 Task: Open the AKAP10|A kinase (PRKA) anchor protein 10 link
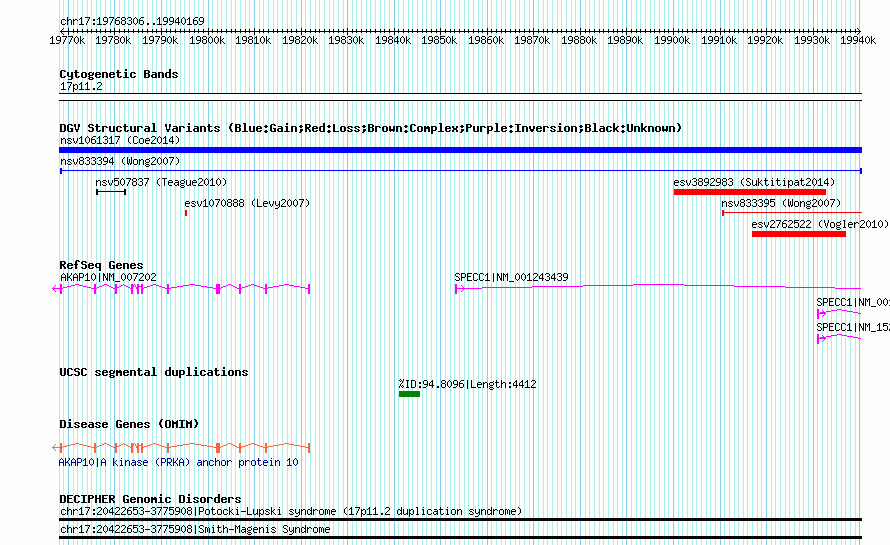[178, 463]
